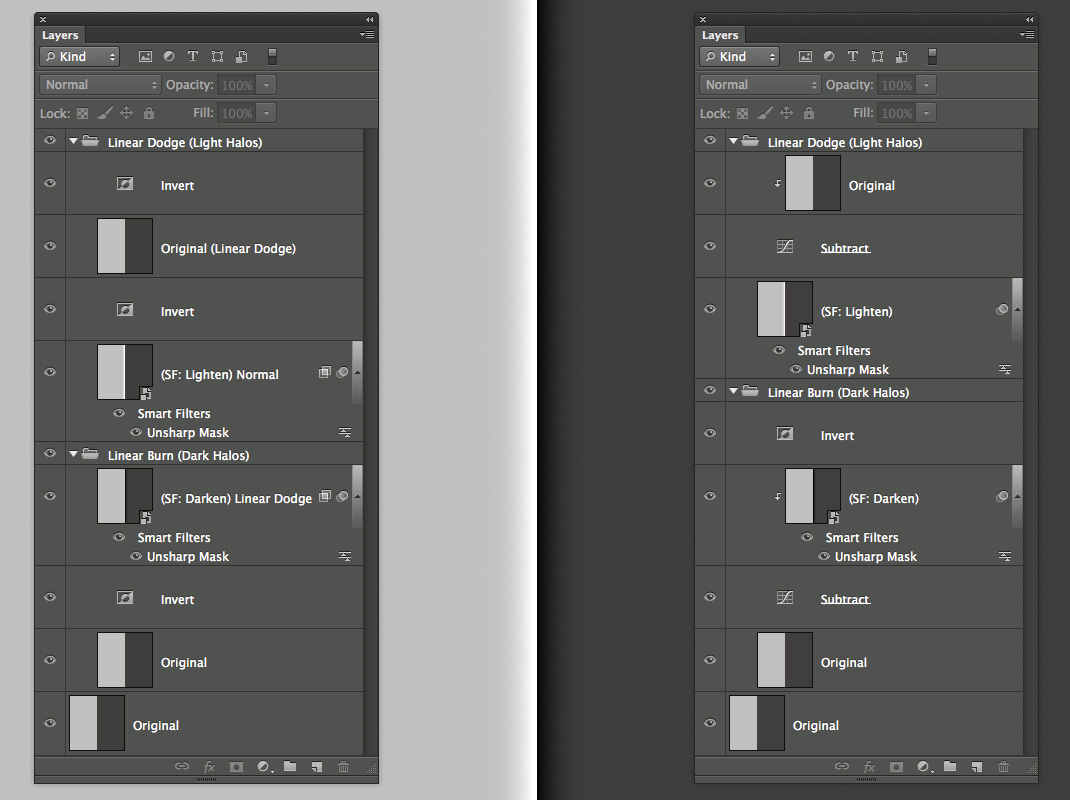Image resolution: width=1070 pixels, height=800 pixels.
Task: Create new adjustment layer in left panel
Action: click(x=264, y=767)
